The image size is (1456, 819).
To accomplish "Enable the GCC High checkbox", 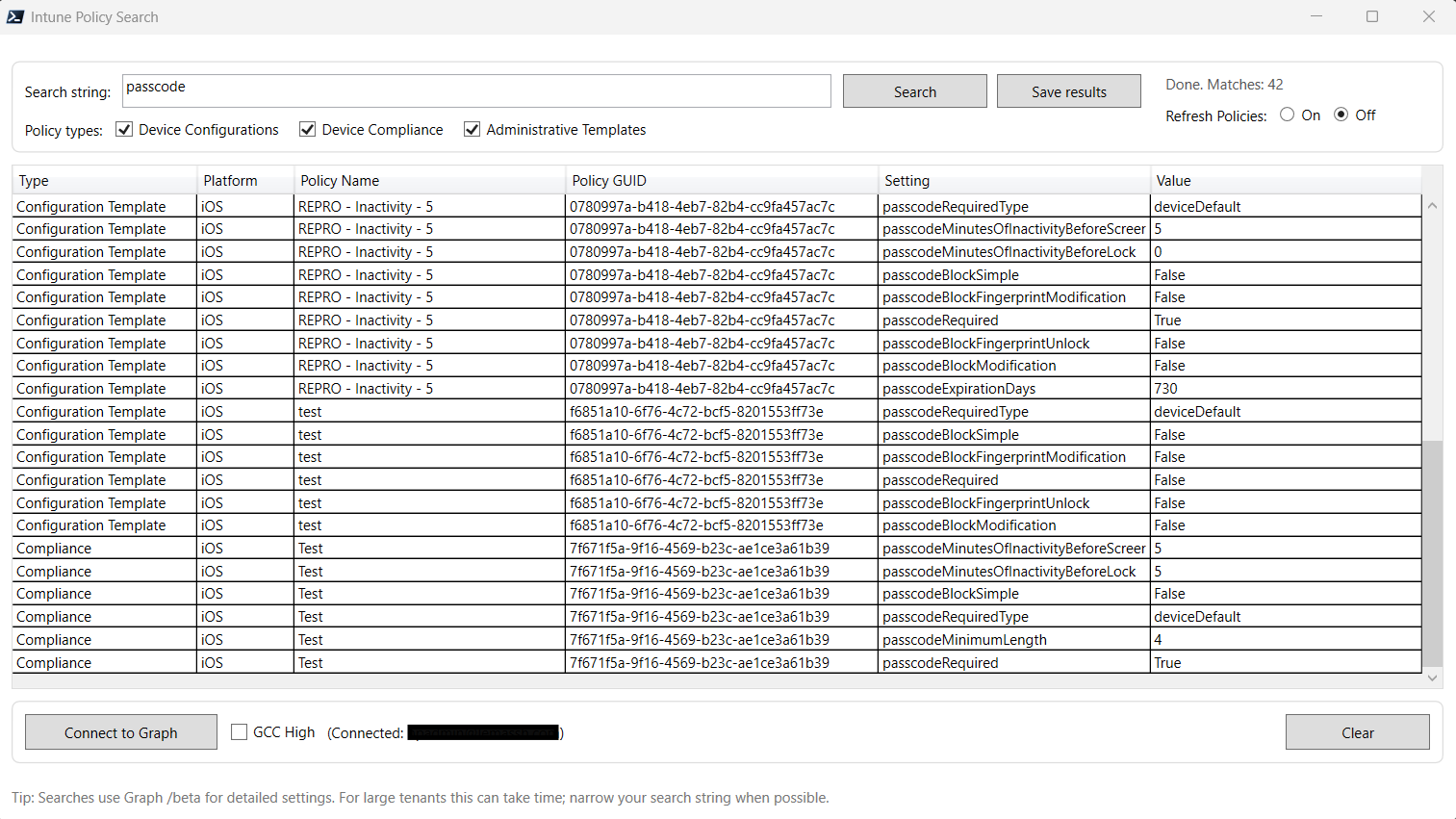I will point(239,732).
